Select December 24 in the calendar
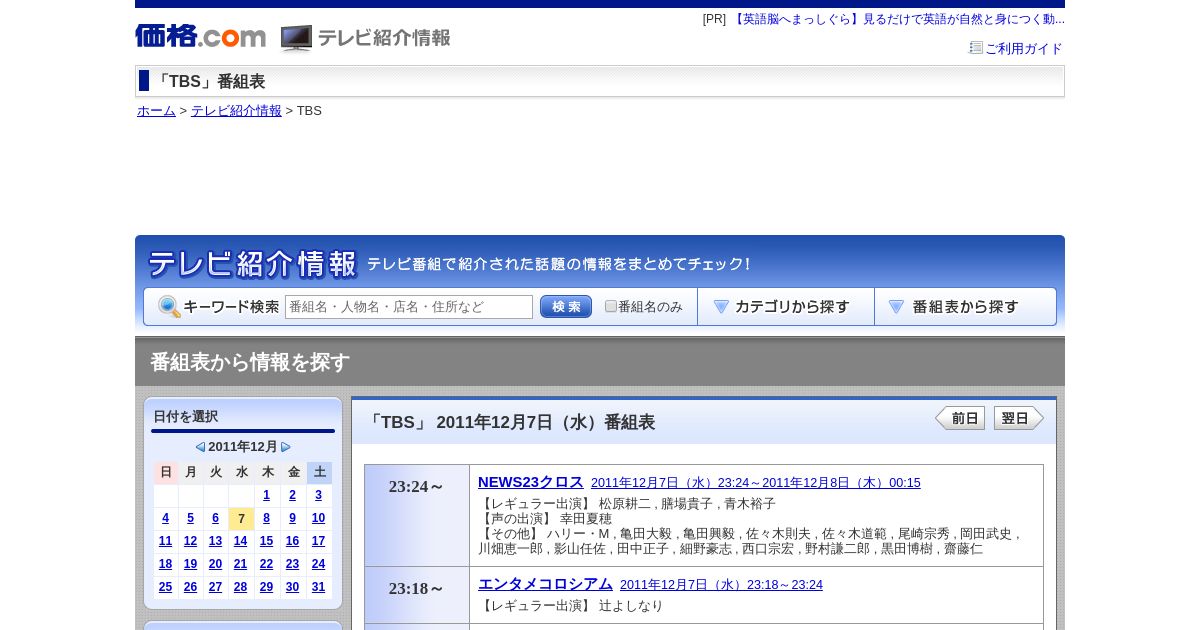Viewport: 1200px width, 630px height. [318, 564]
